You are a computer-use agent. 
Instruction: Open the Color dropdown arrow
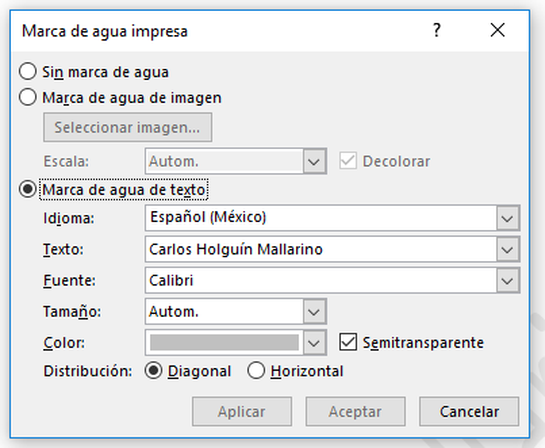[314, 343]
